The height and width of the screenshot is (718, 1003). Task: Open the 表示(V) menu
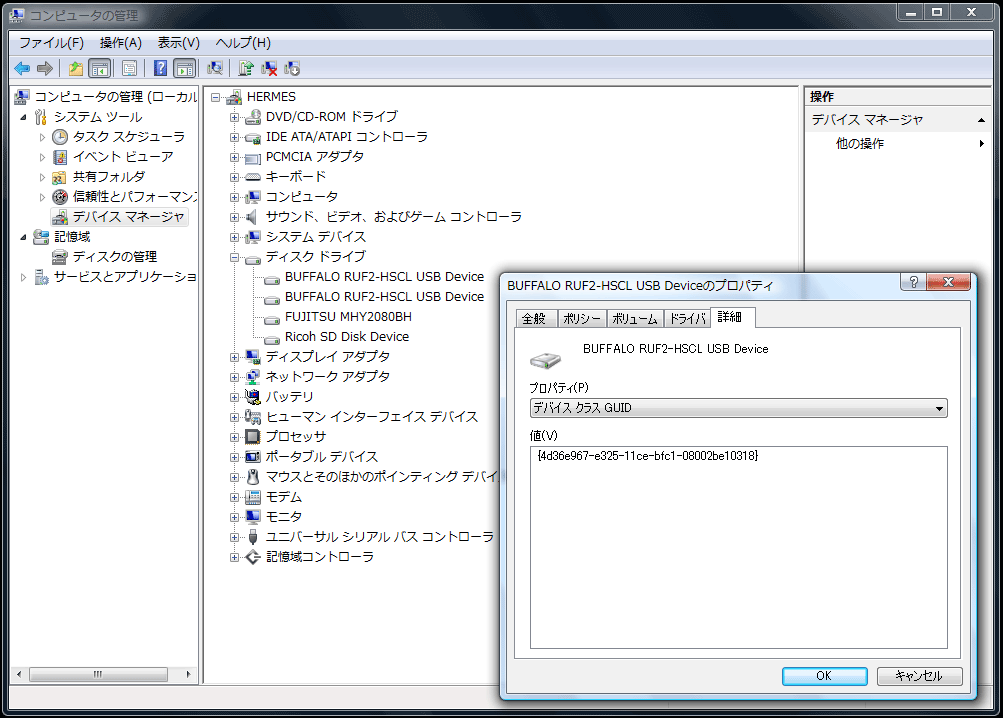[178, 43]
